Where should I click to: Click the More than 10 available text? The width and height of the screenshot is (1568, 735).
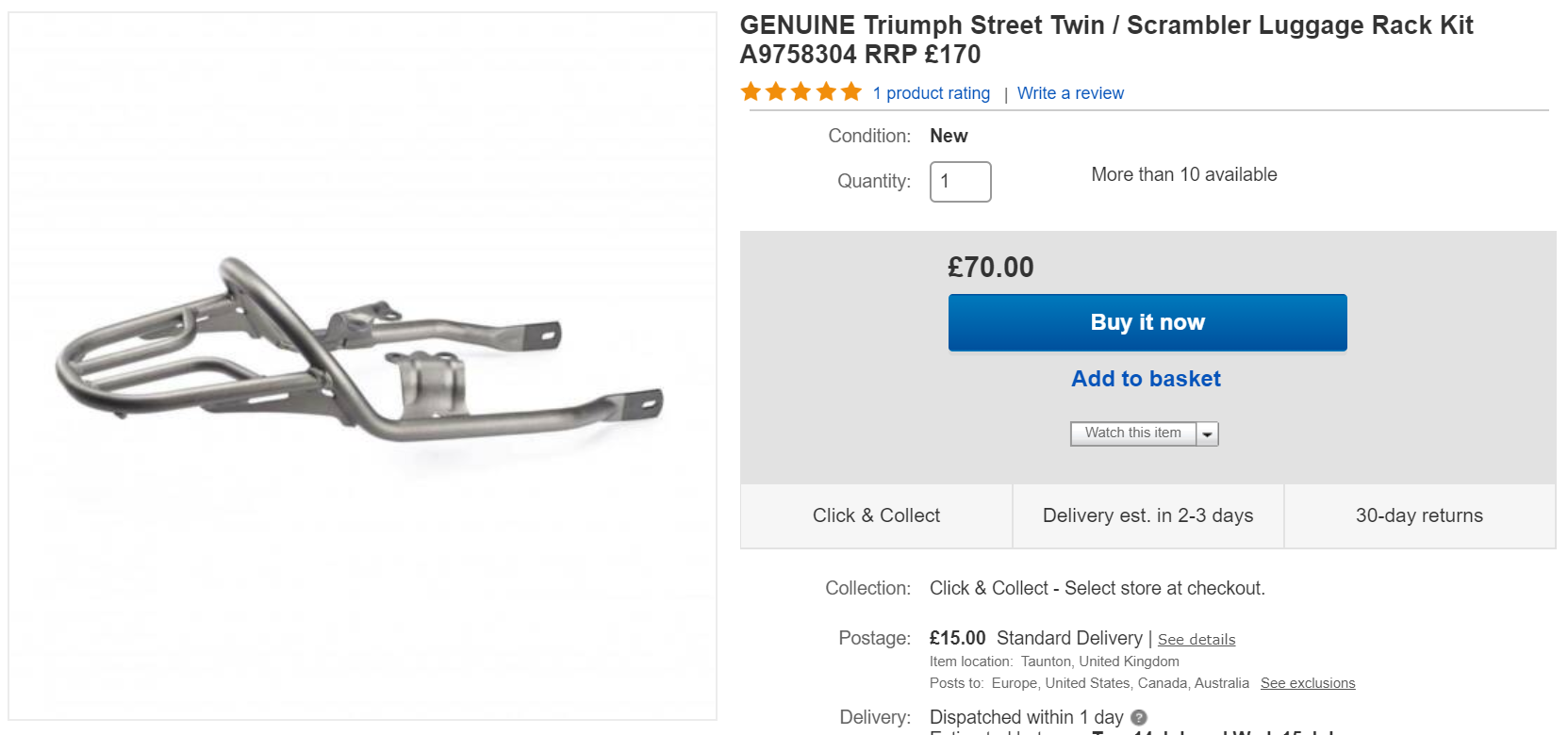pyautogui.click(x=1183, y=174)
